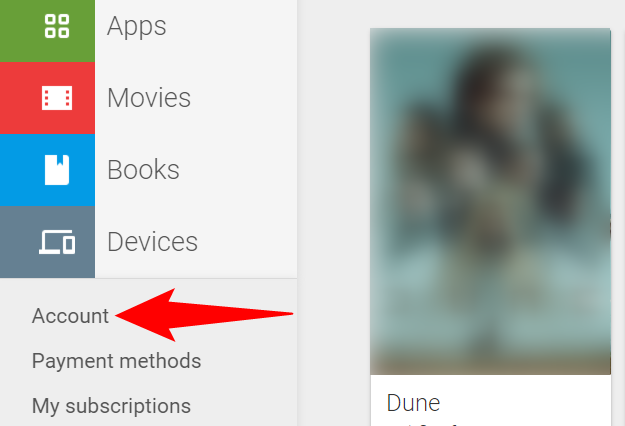Click the green tile beside Apps

[47, 31]
